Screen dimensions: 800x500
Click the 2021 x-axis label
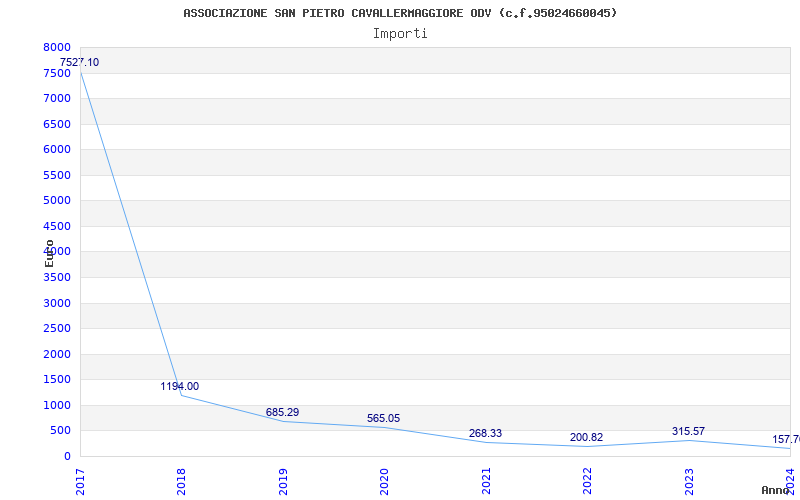click(x=485, y=481)
